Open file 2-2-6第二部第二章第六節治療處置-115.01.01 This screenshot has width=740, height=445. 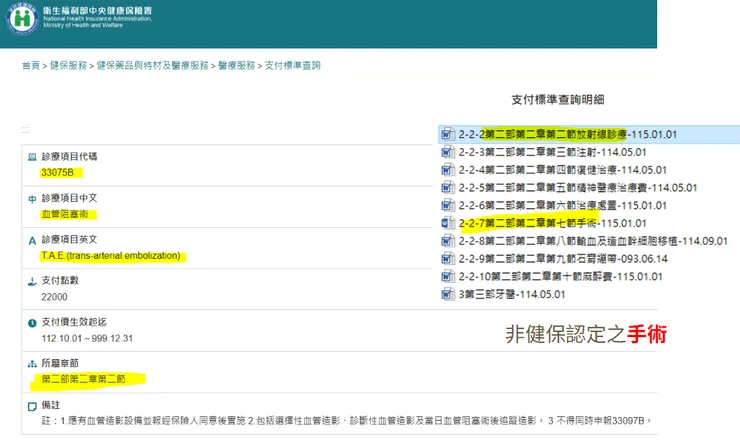tap(563, 206)
